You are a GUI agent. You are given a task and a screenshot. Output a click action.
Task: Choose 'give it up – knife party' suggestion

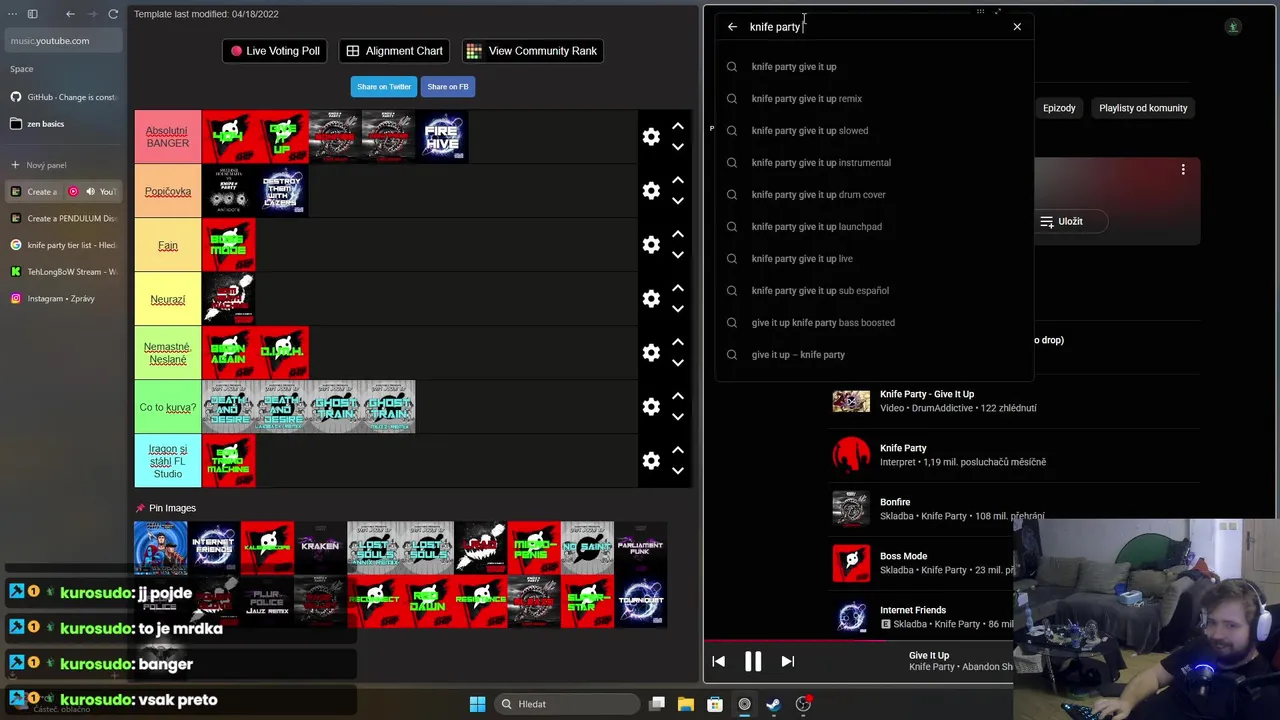click(874, 355)
